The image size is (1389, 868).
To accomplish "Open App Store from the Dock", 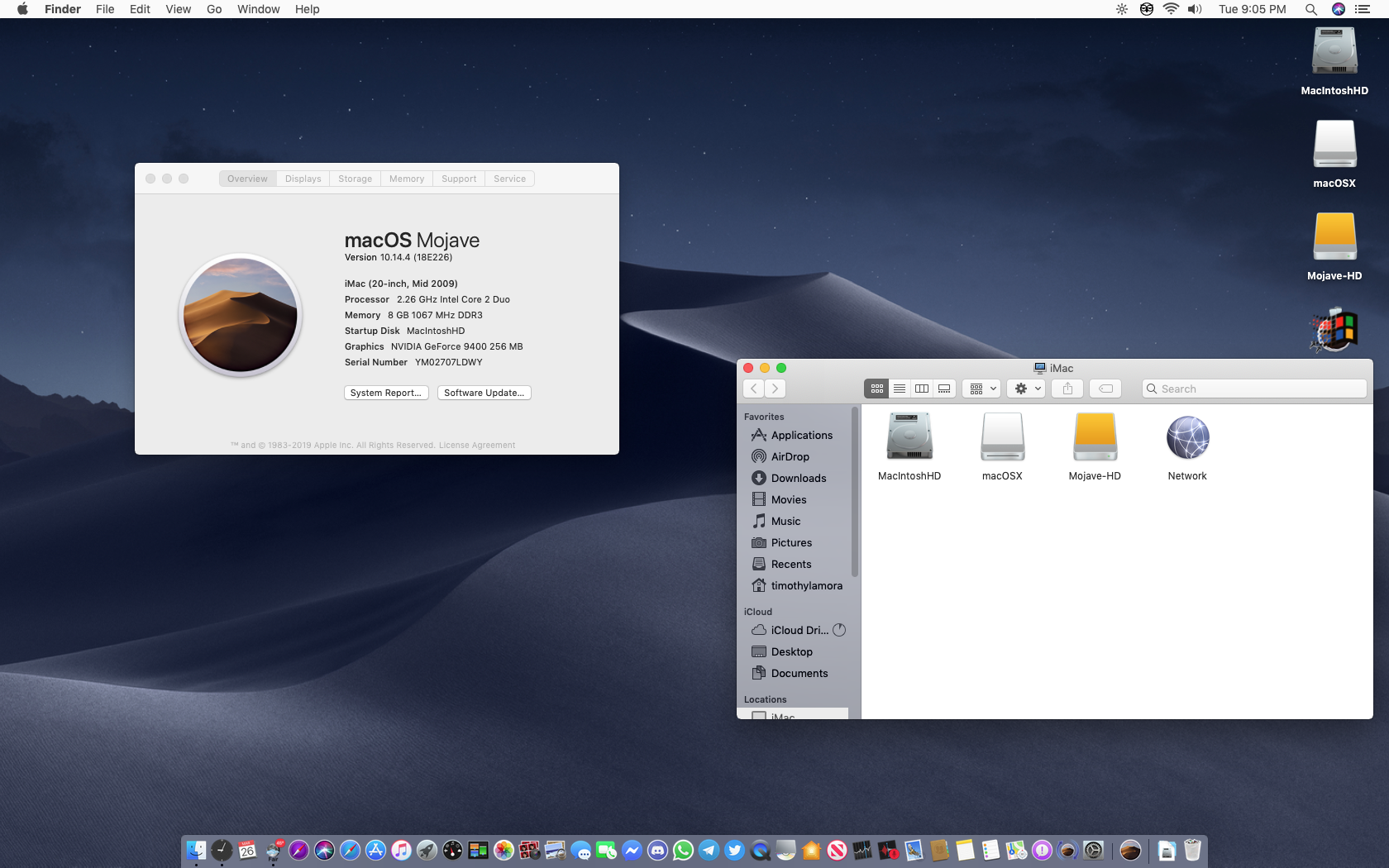I will click(x=375, y=850).
